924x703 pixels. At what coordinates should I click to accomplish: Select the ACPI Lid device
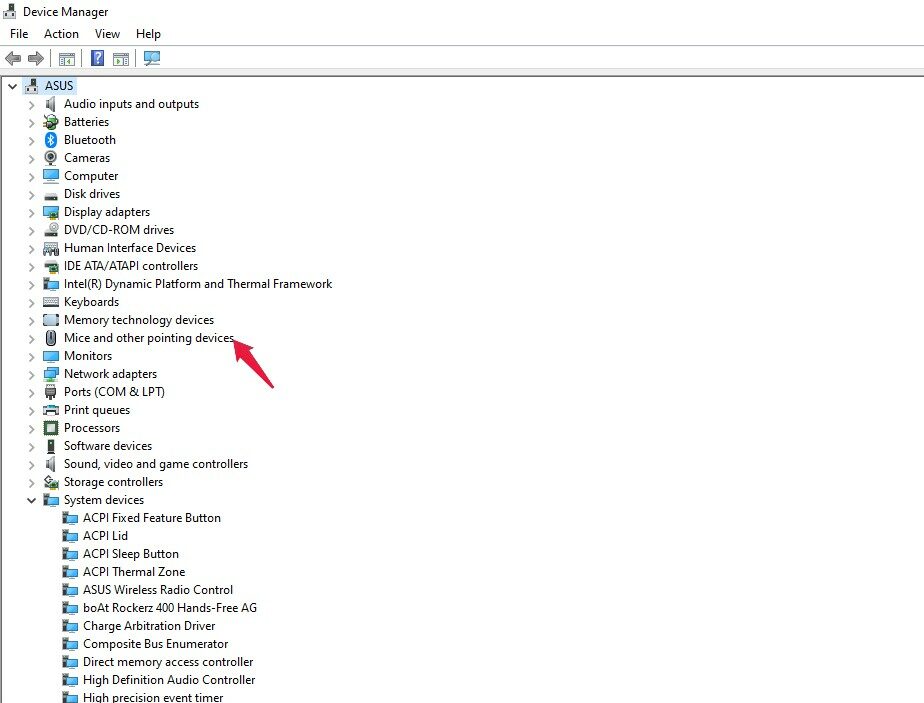pyautogui.click(x=105, y=536)
